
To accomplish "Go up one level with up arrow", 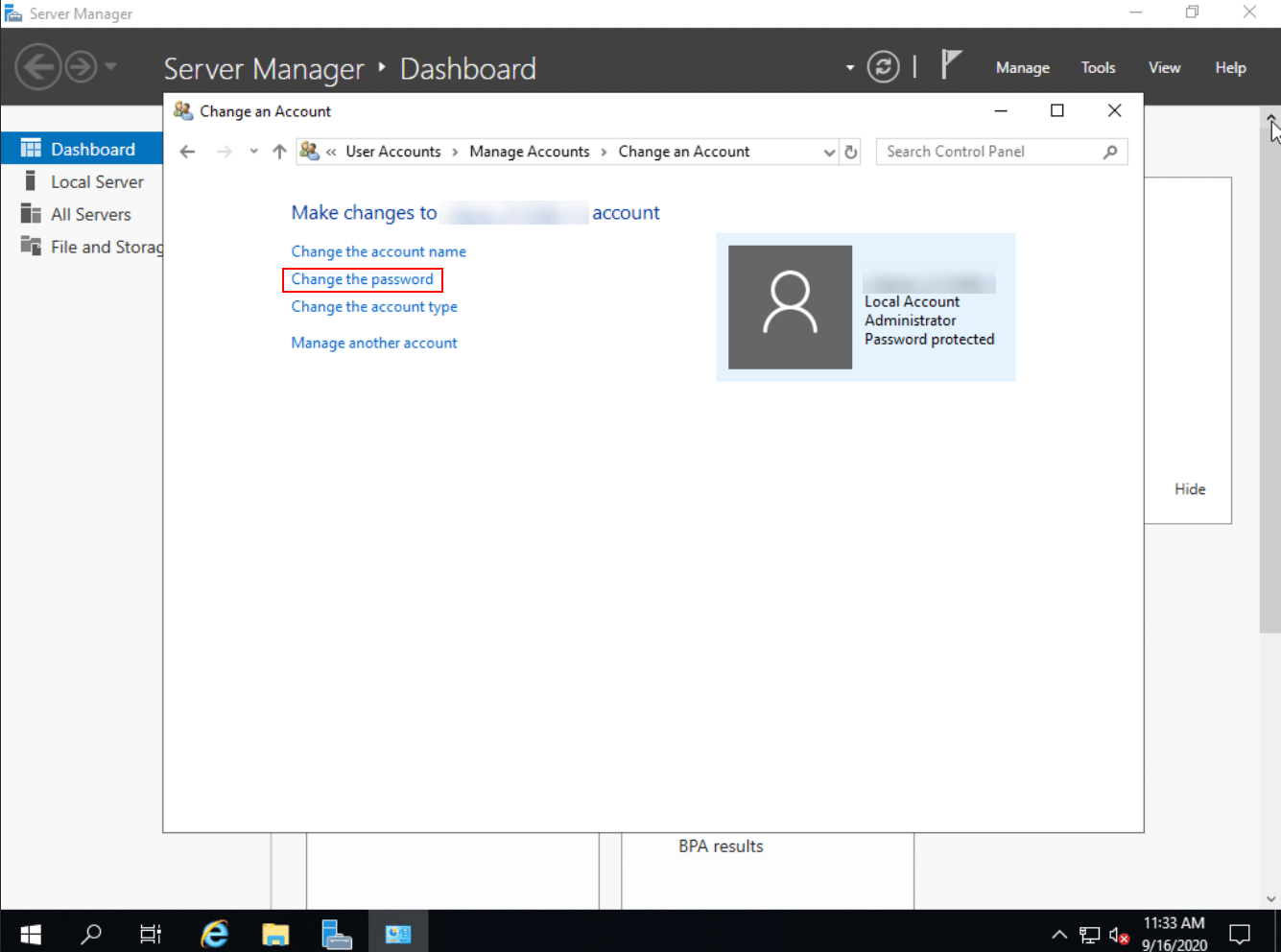I will [279, 152].
